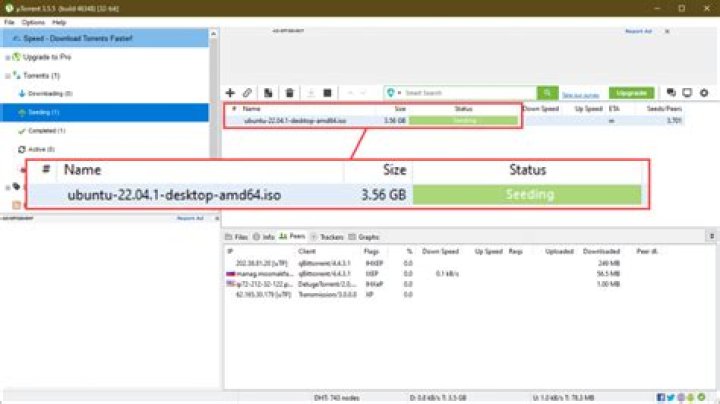Switch to the Graphs tab
720x404 pixels.
click(x=364, y=237)
